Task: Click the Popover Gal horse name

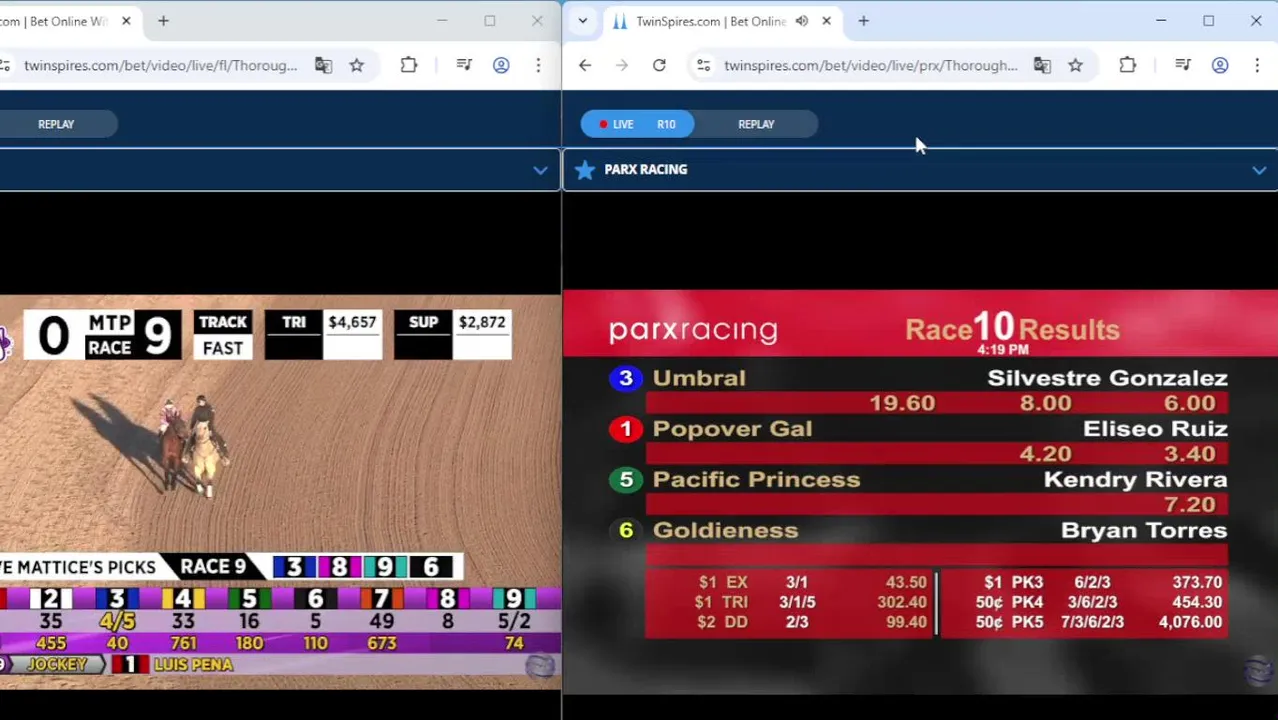Action: click(732, 429)
